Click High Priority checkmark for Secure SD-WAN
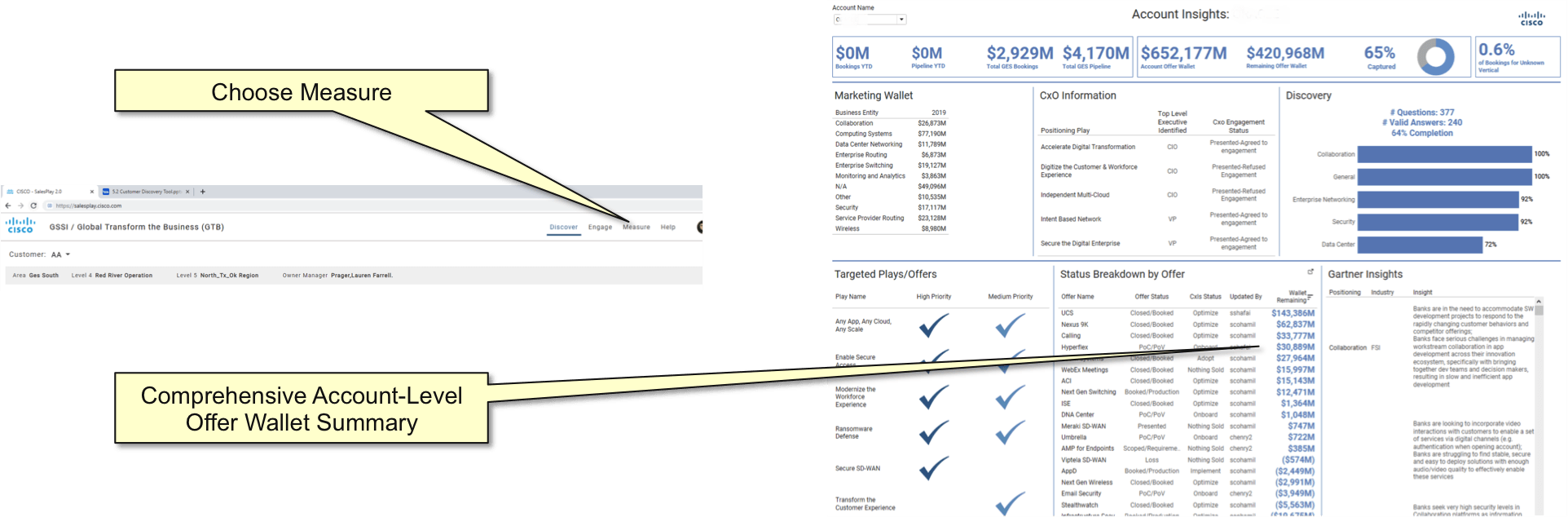The image size is (1568, 517). pos(934,468)
